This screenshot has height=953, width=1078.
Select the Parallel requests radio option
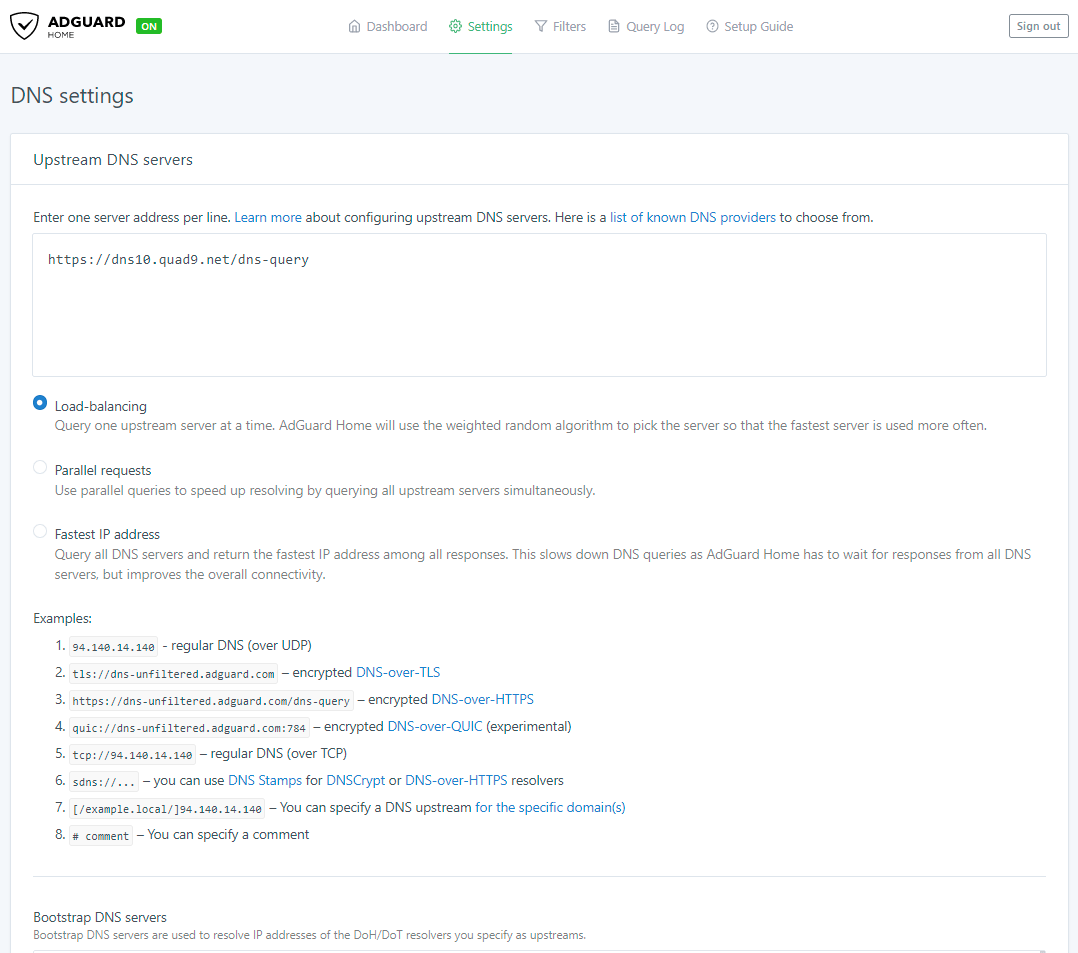point(40,467)
